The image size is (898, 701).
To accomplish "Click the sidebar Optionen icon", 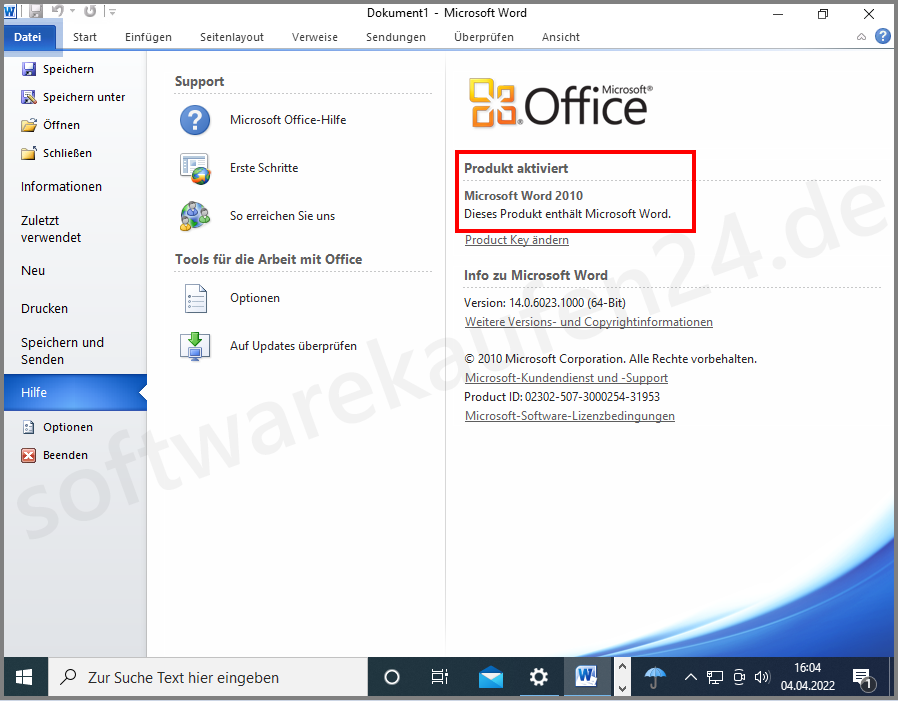I will point(28,427).
